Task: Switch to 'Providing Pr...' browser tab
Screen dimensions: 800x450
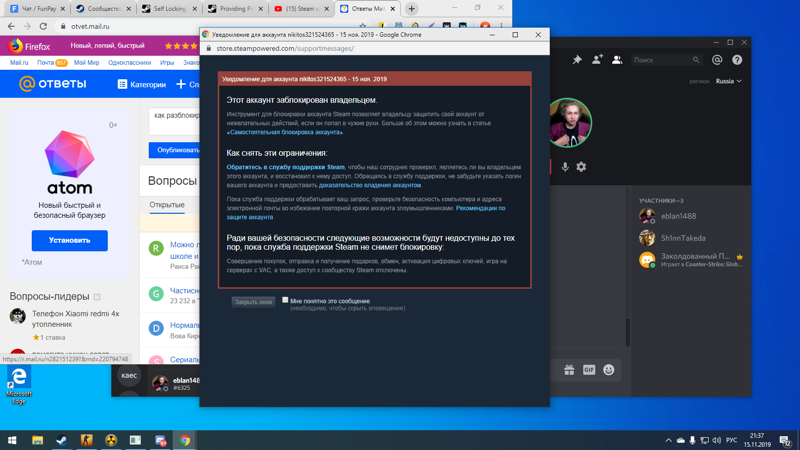Action: coord(235,9)
